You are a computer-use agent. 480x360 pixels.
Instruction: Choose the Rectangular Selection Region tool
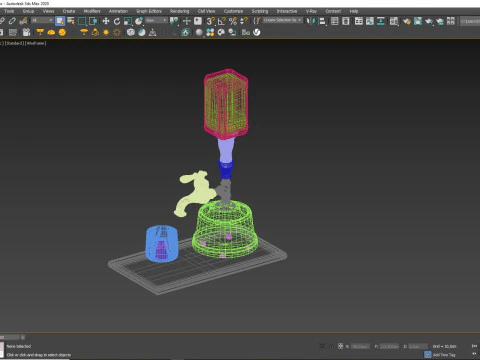[82, 21]
